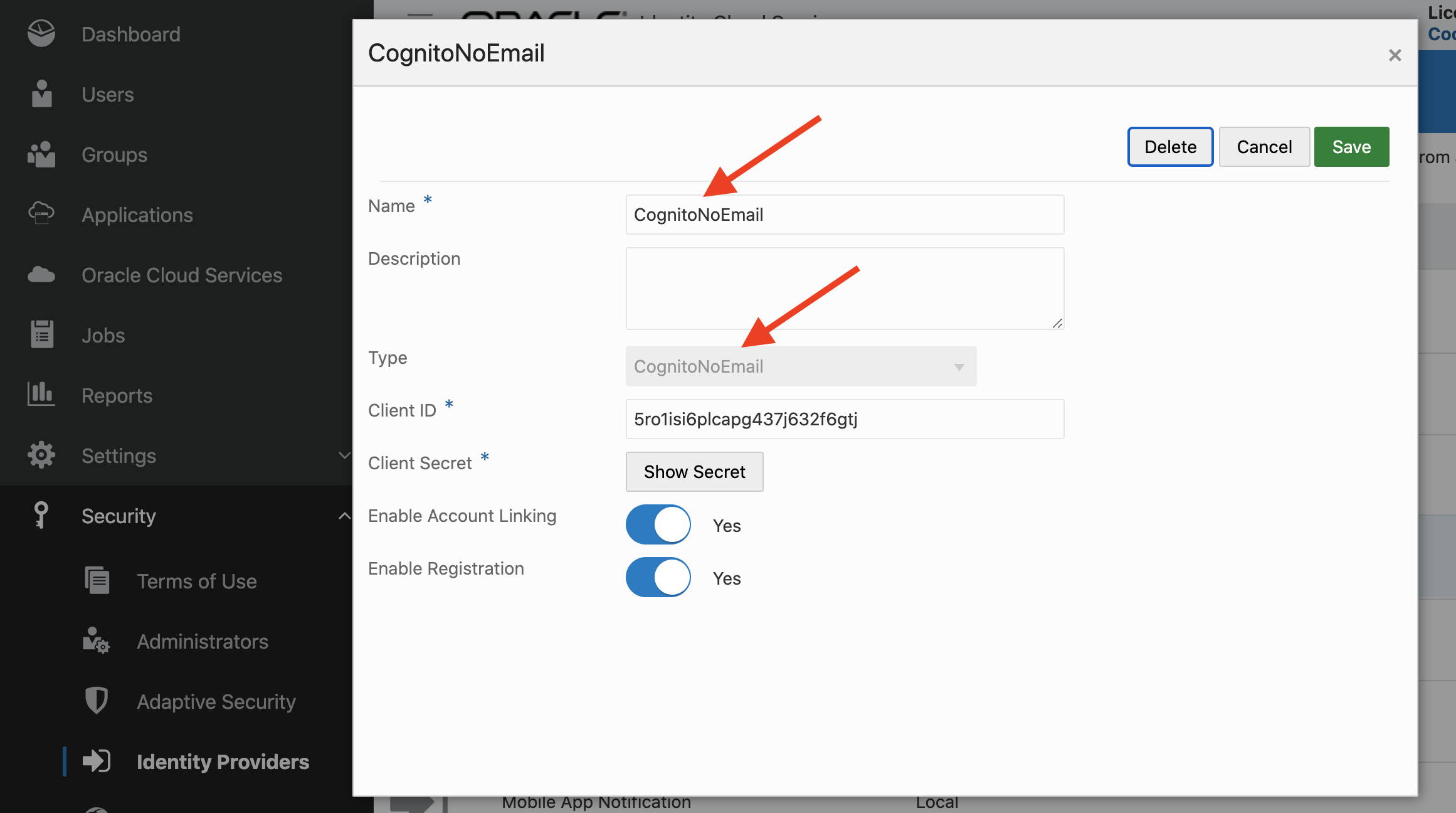Click into the Client ID field
Viewport: 1456px width, 813px height.
coord(845,419)
